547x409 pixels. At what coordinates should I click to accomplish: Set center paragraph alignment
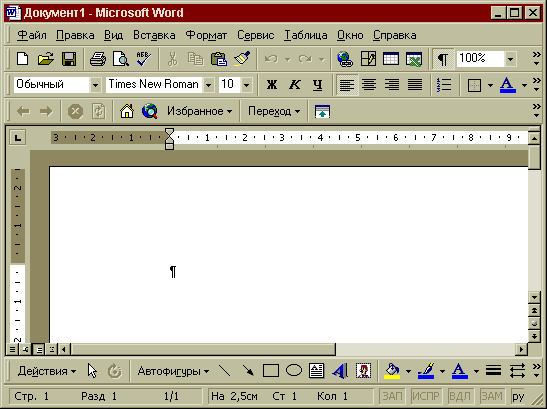pyautogui.click(x=369, y=84)
